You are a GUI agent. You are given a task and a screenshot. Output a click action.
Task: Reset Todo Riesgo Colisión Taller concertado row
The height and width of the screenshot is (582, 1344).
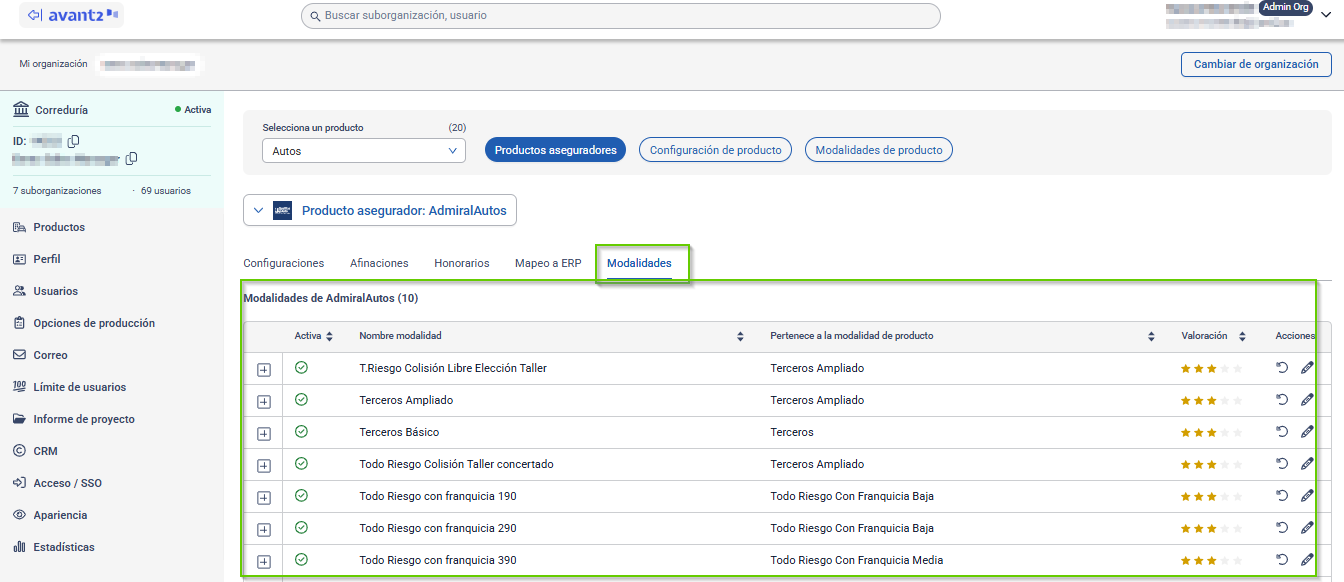click(x=1282, y=464)
